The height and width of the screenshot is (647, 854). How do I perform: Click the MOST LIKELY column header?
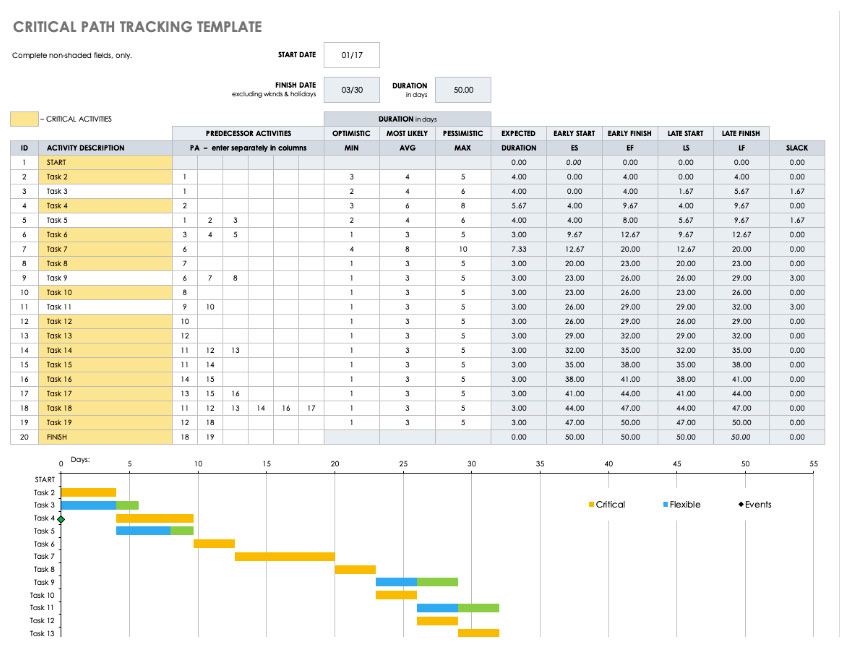pos(407,133)
